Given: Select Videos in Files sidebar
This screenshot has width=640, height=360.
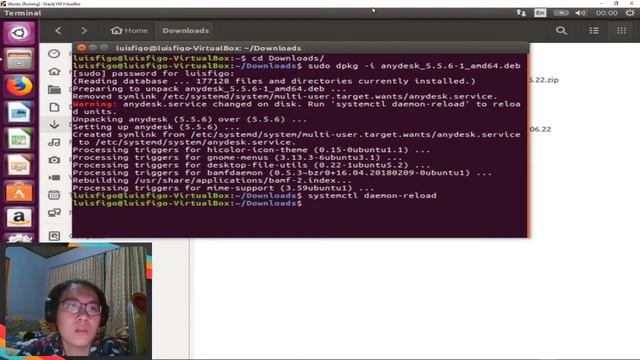Looking at the screenshot, I should tap(54, 178).
